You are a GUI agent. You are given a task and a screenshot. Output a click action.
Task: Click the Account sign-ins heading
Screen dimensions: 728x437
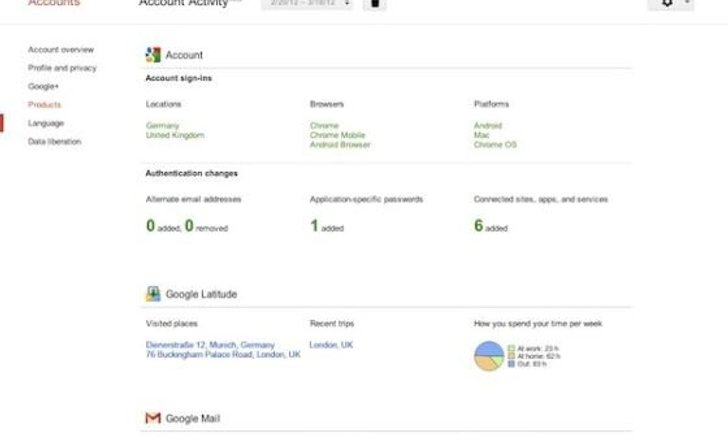[x=179, y=78]
